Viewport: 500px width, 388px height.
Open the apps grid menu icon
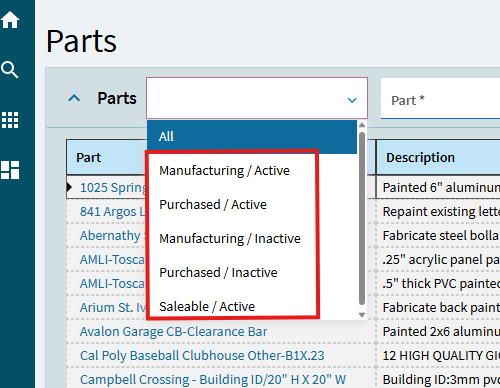coord(10,120)
